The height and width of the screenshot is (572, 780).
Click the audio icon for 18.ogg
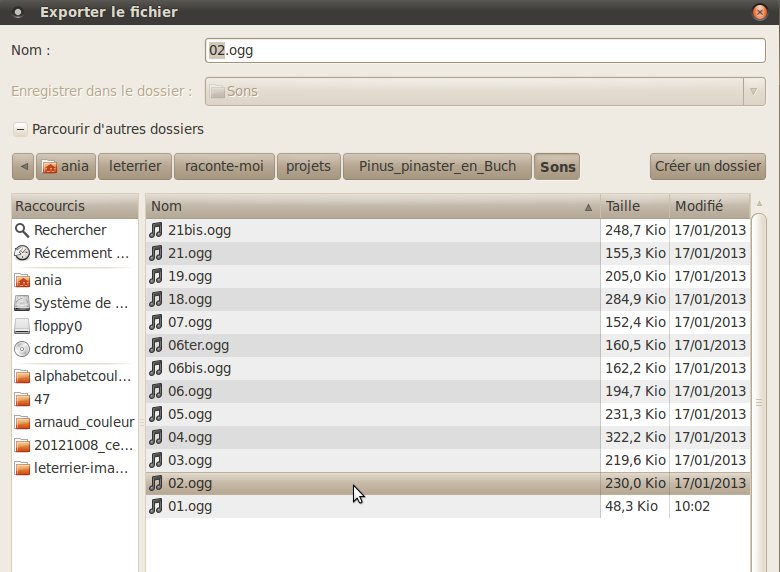pyautogui.click(x=156, y=299)
